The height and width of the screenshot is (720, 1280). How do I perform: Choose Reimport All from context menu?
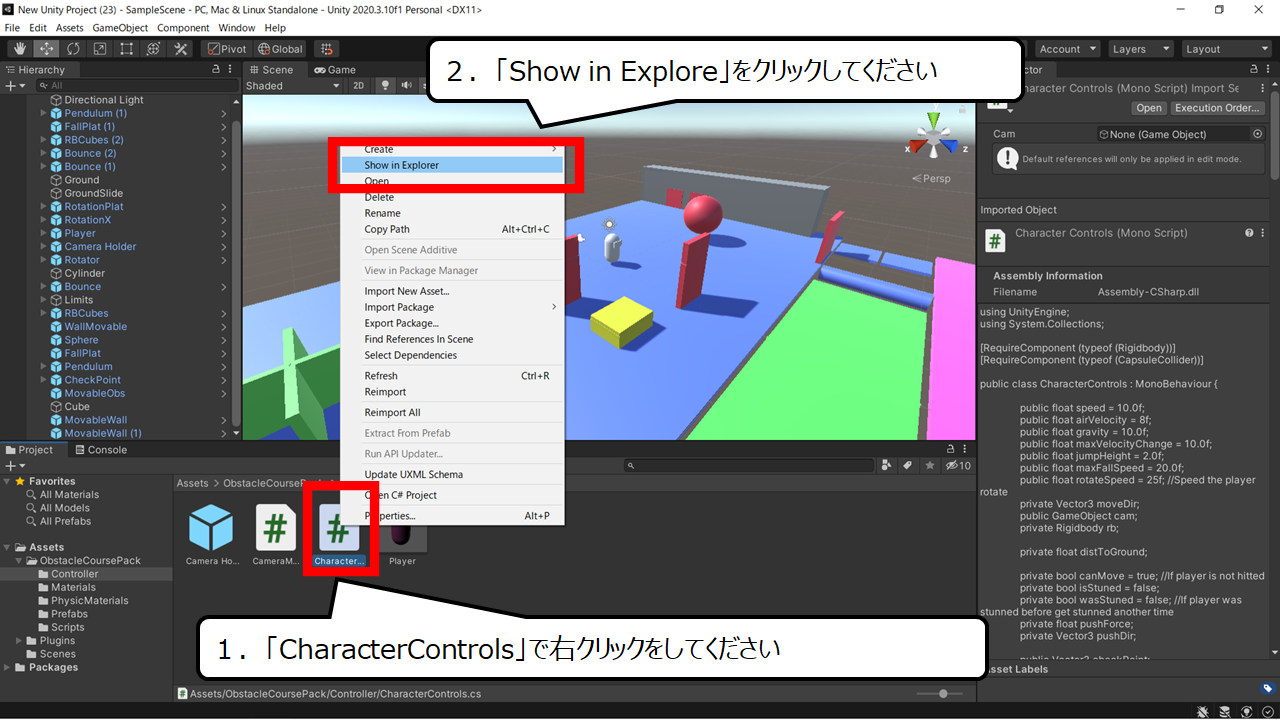[452, 412]
